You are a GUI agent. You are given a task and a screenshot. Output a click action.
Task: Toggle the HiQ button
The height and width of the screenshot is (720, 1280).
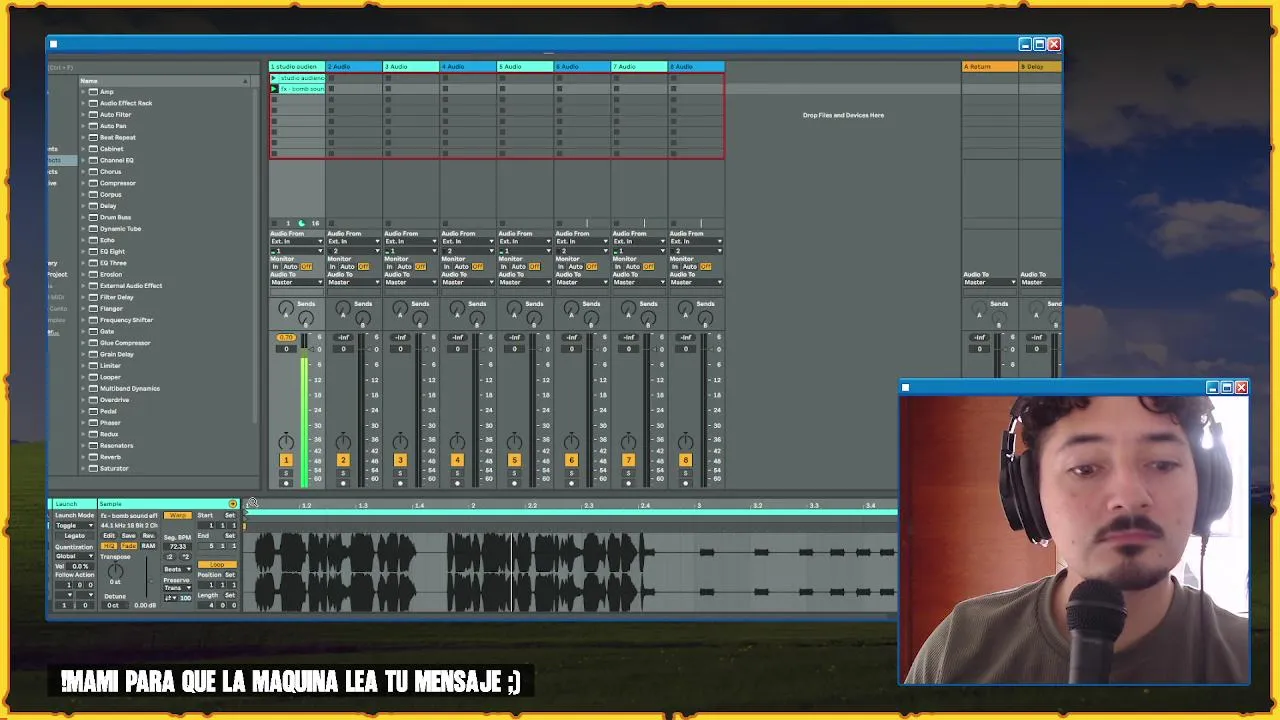[x=109, y=546]
